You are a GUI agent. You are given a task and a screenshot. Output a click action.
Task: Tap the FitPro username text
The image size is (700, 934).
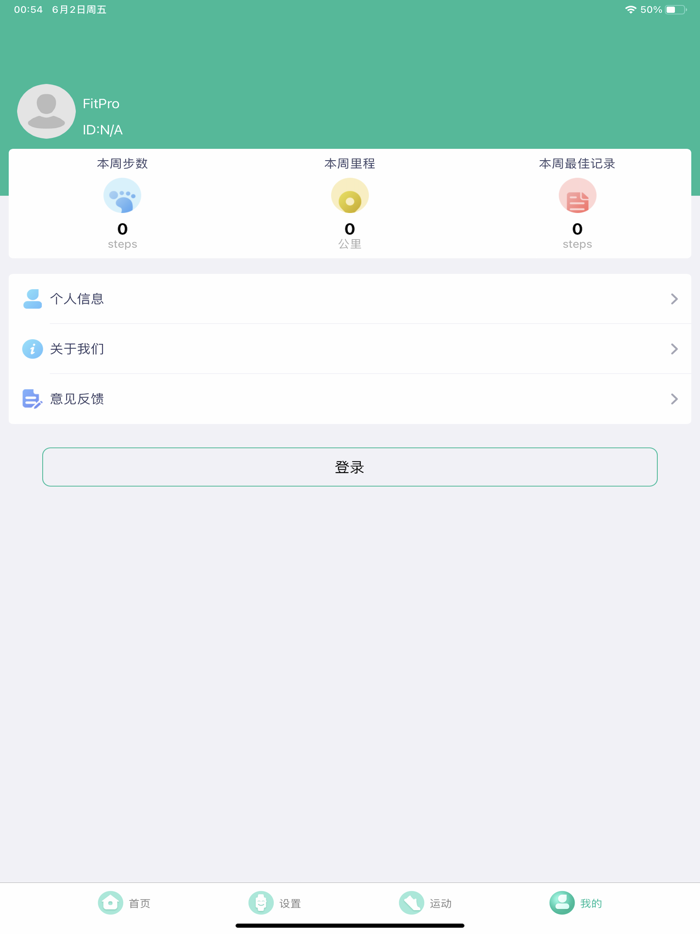(101, 104)
